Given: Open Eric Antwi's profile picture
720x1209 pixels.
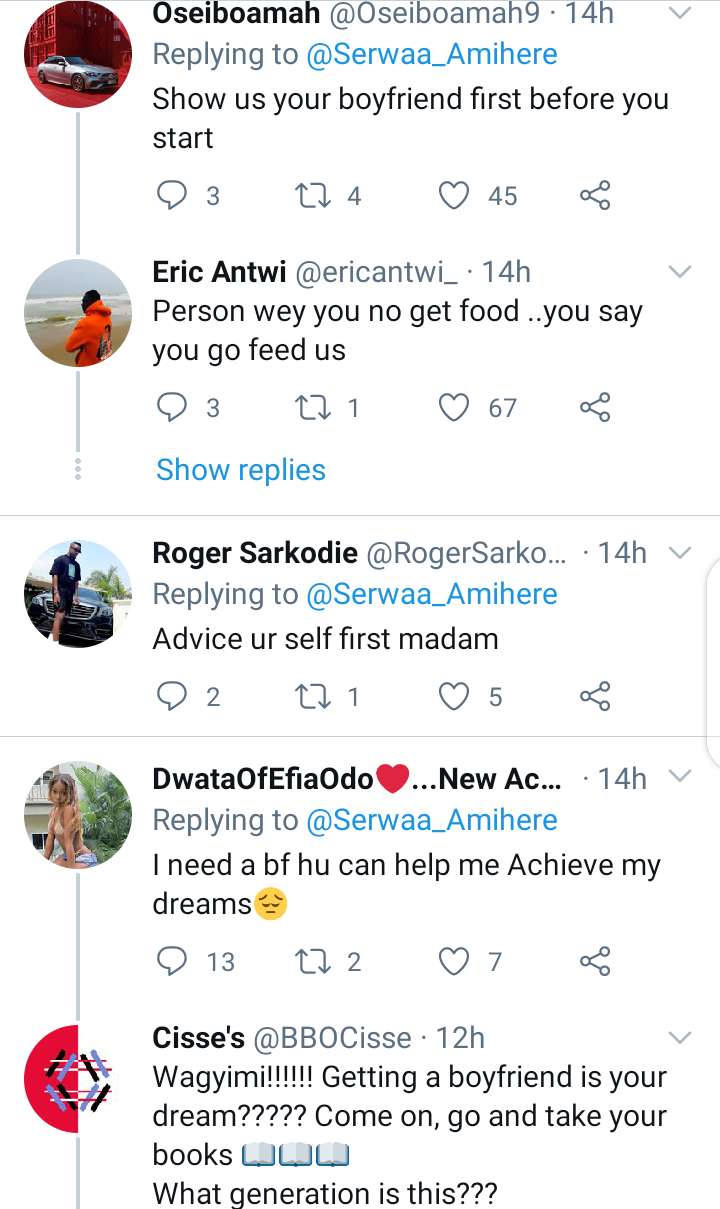Looking at the screenshot, I should [x=78, y=313].
